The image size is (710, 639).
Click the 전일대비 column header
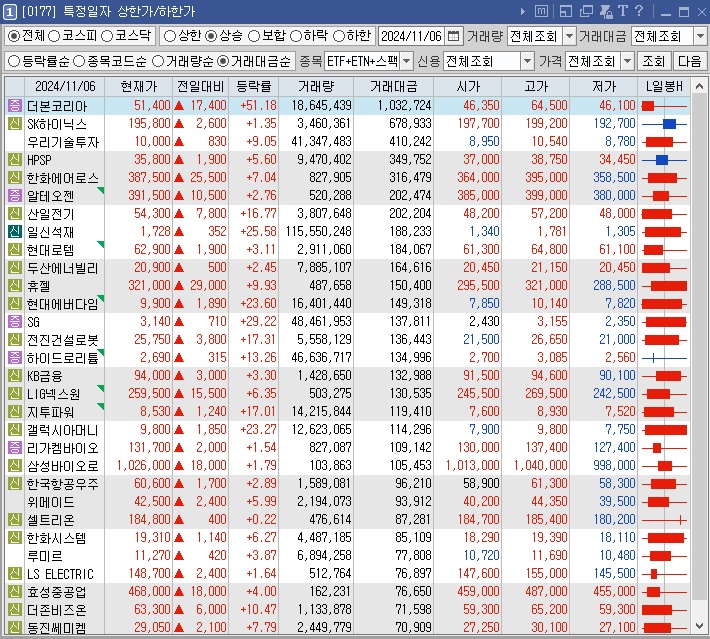pos(201,86)
